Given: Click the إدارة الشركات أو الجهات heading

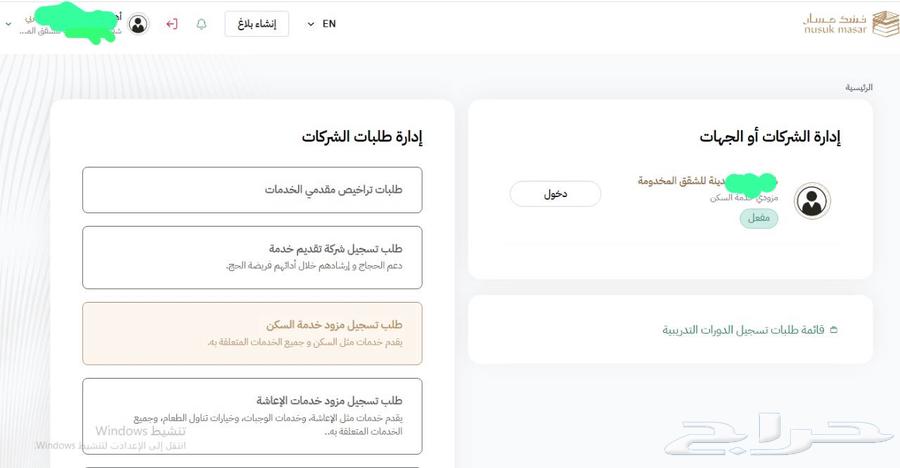Looking at the screenshot, I should click(x=770, y=137).
